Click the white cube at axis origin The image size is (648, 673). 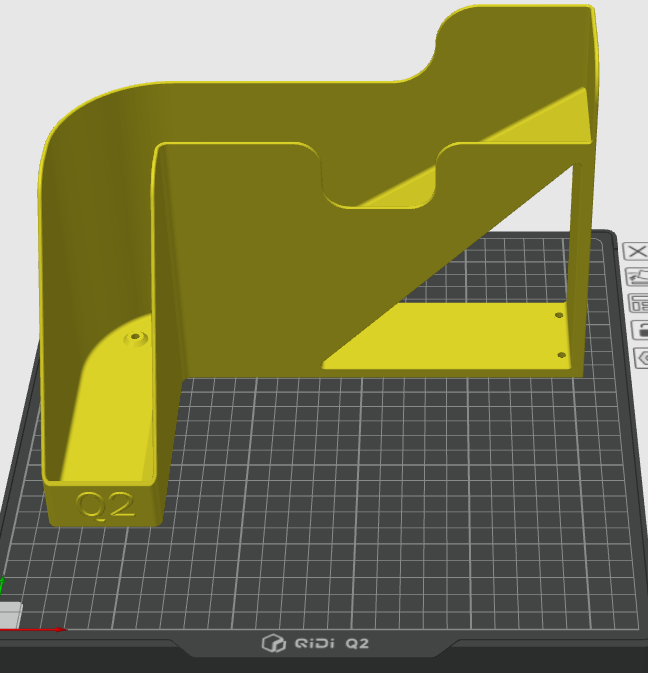tap(10, 615)
